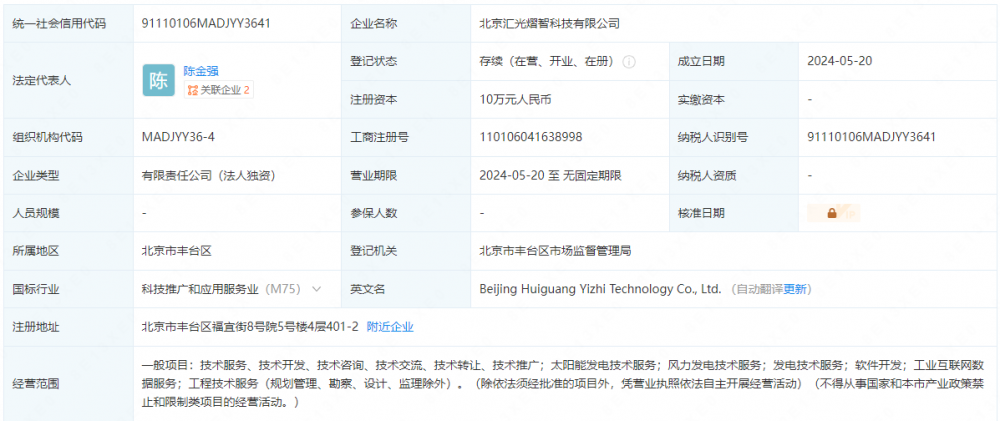The width and height of the screenshot is (1000, 421).
Task: Click the 登记状态 label
Action: point(373,62)
